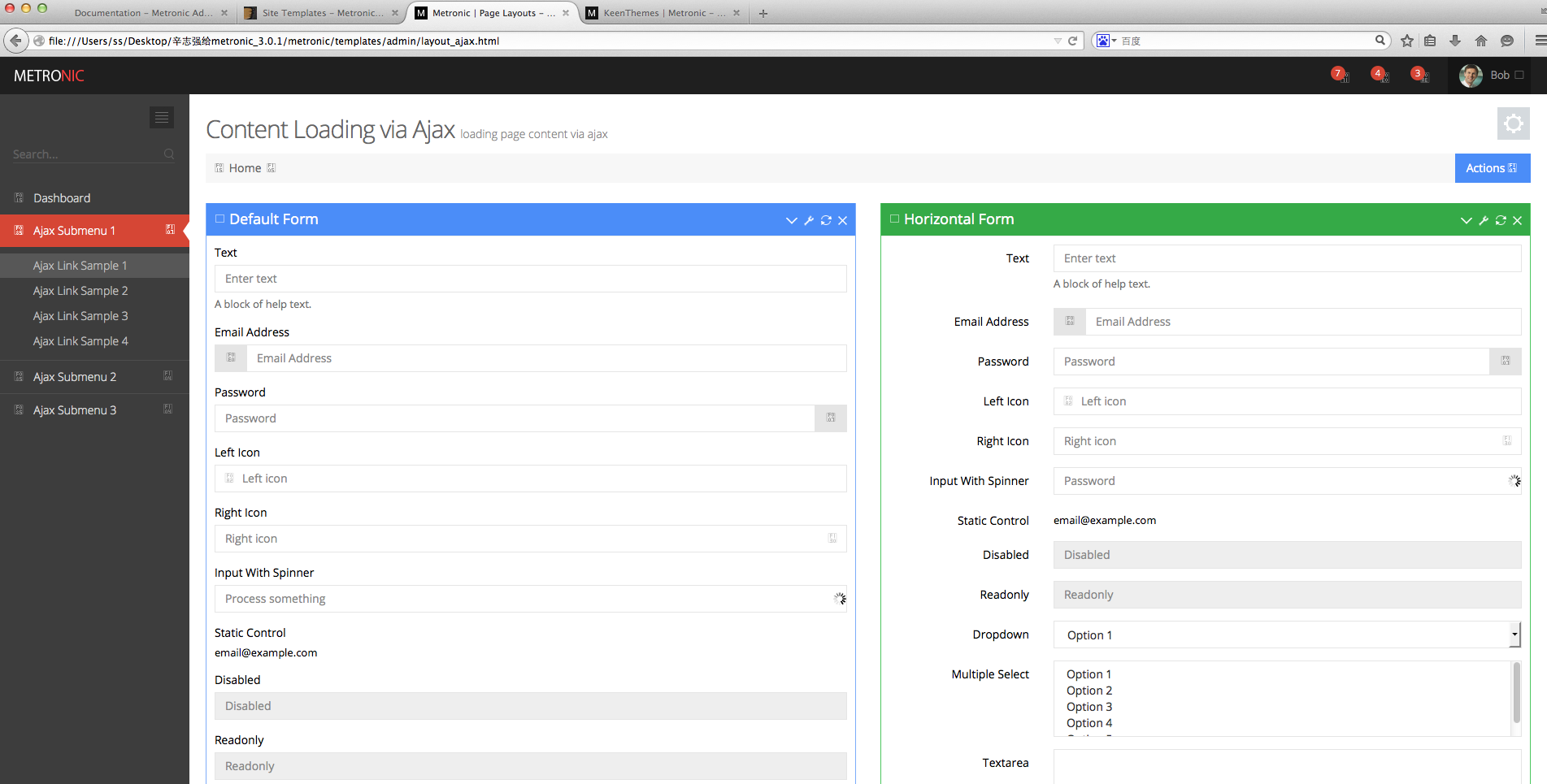Expand Ajax Submenu 2 in sidebar
1547x784 pixels.
point(75,377)
